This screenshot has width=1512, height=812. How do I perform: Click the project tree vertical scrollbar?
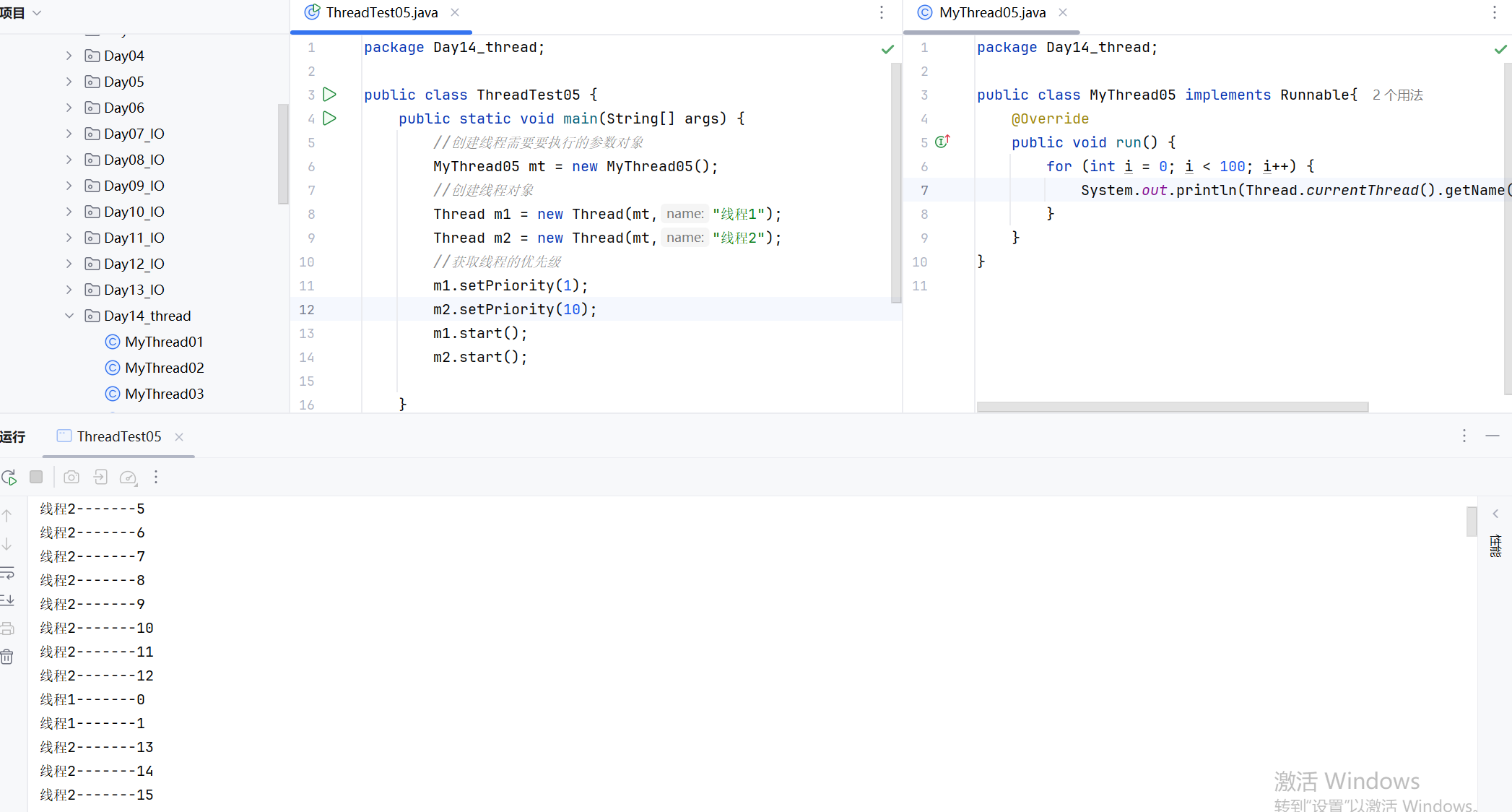(x=283, y=154)
